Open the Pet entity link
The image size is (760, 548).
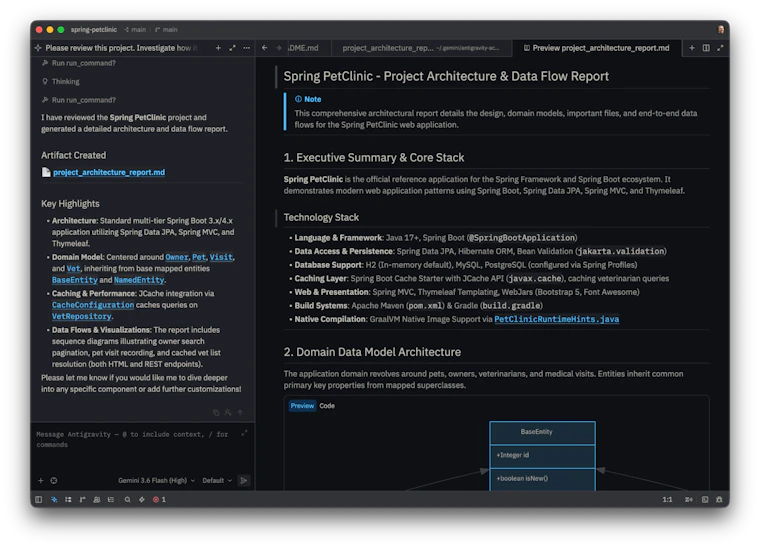pos(199,257)
